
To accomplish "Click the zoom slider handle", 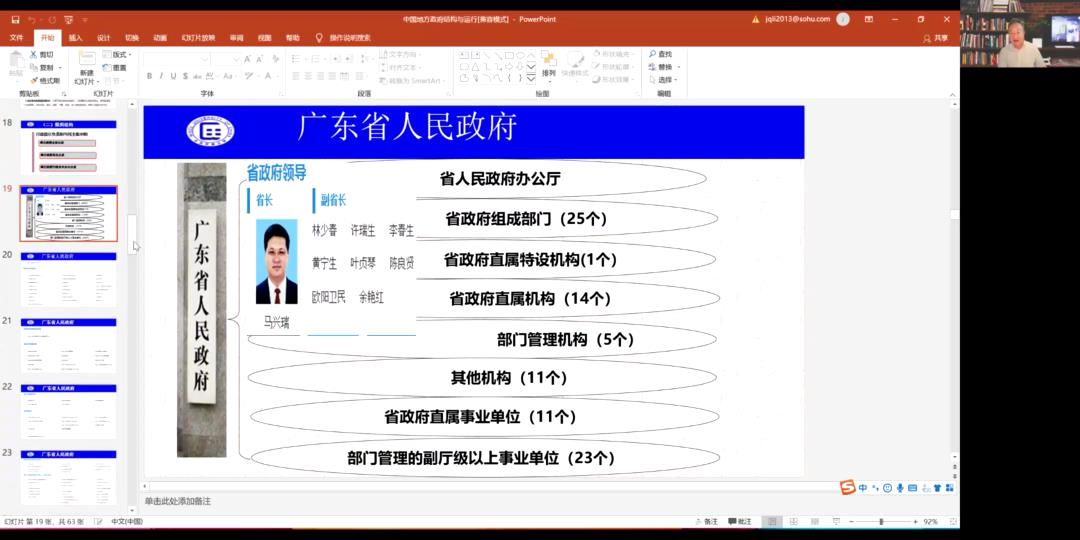I will coord(881,521).
